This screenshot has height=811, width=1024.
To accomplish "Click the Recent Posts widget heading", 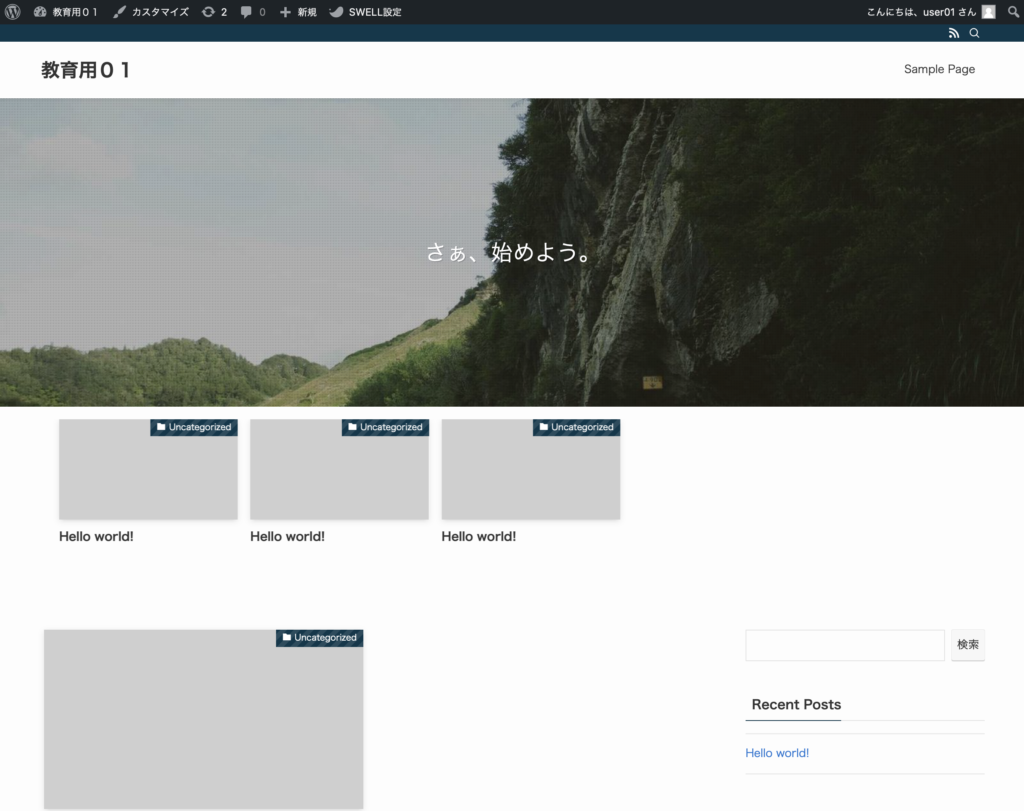I will tap(796, 705).
